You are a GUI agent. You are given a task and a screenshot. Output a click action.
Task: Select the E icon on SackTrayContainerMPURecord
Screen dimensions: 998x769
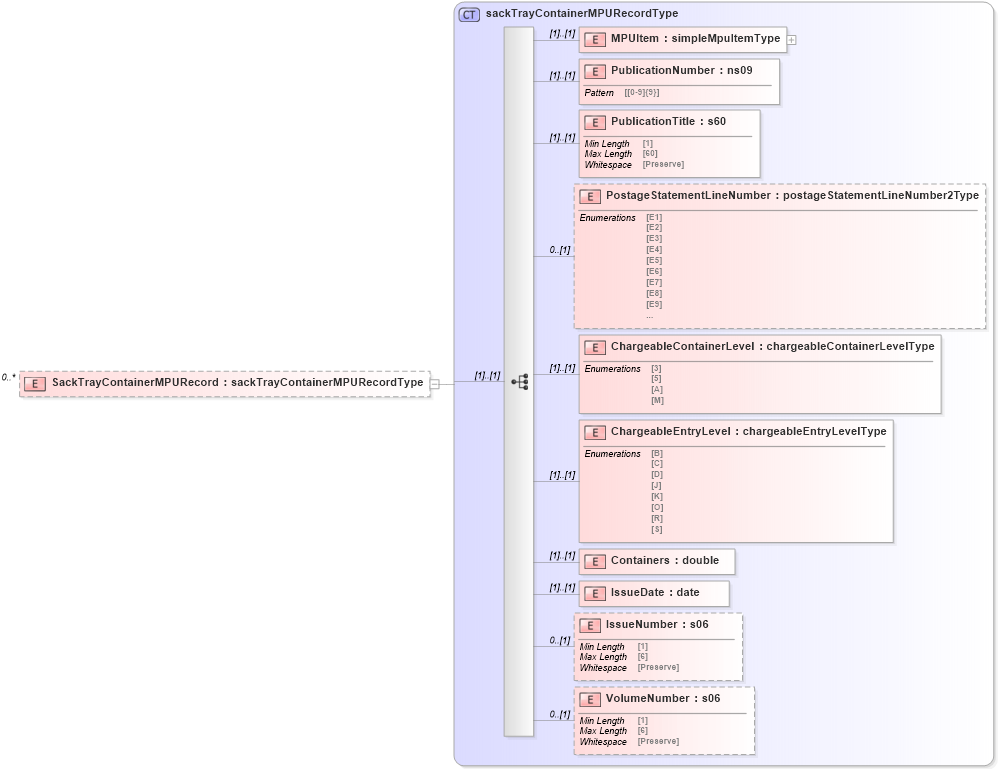click(x=35, y=382)
